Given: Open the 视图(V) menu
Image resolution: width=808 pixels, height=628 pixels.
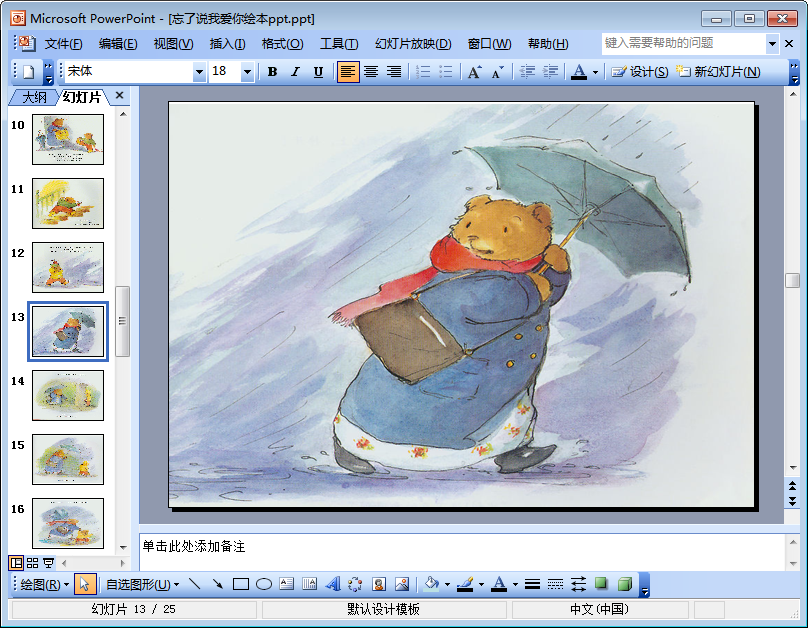Looking at the screenshot, I should pyautogui.click(x=174, y=44).
